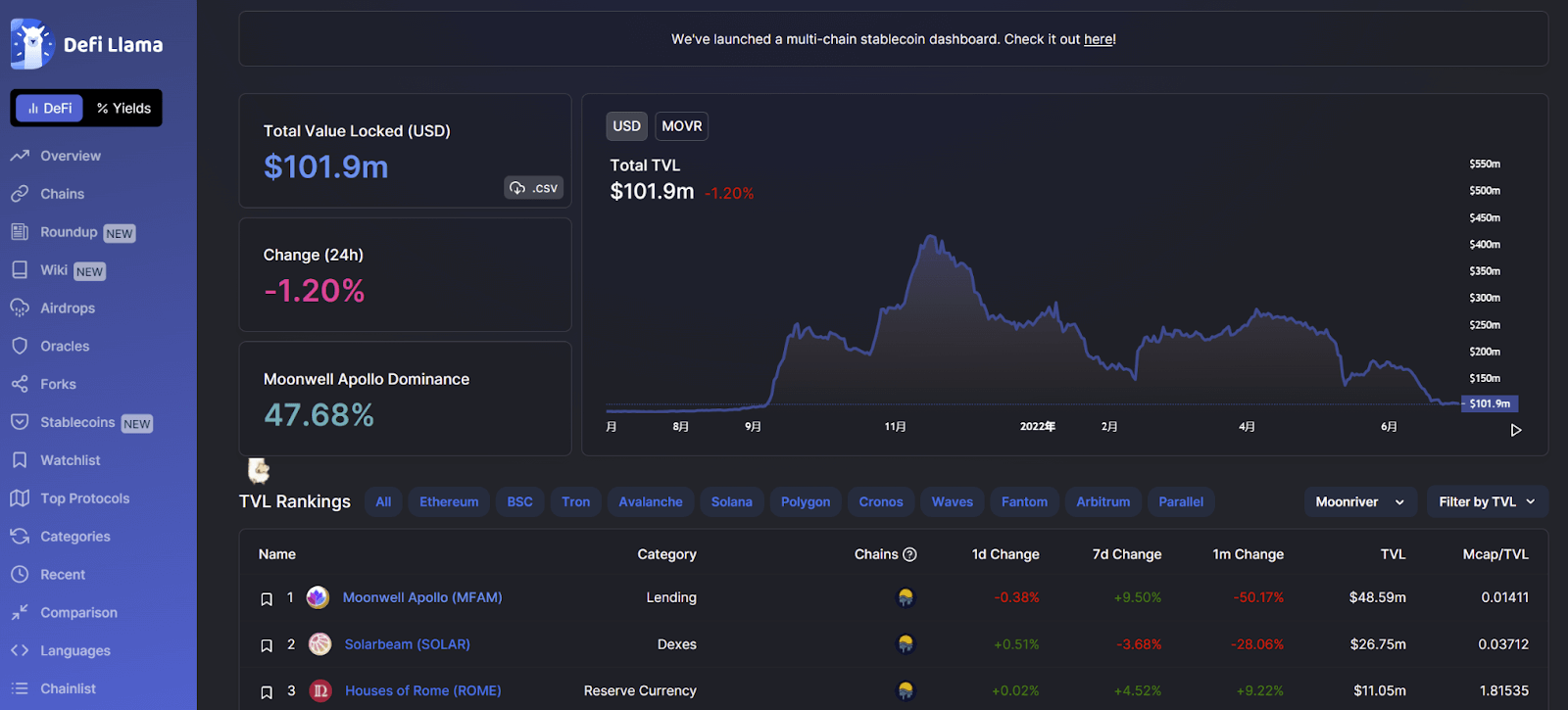
Task: Play the TVL chart animation
Action: point(1516,430)
